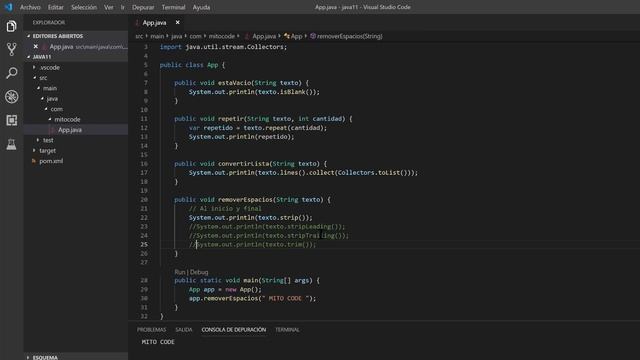Collapse the com folder

pyautogui.click(x=56, y=109)
